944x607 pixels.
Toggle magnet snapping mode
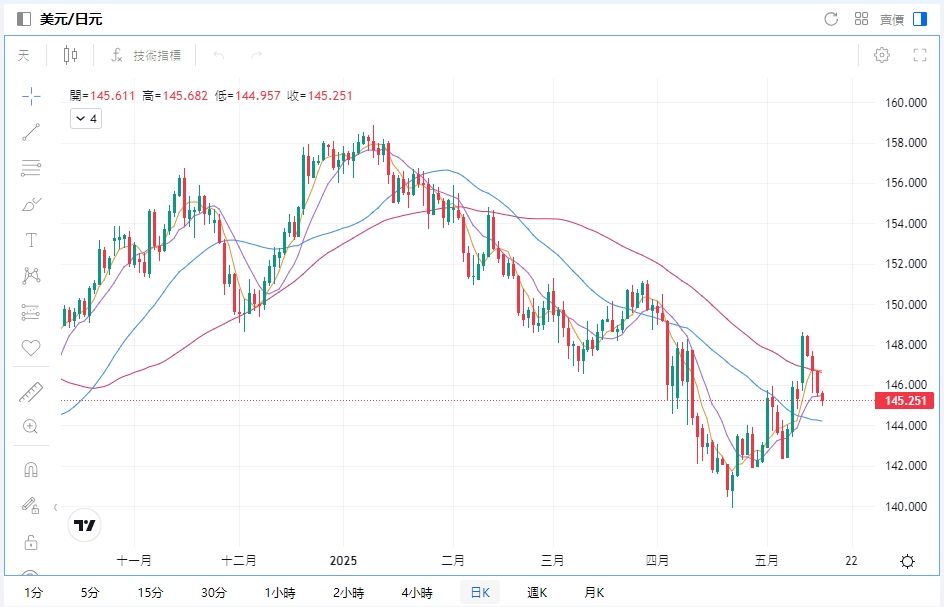pos(31,469)
